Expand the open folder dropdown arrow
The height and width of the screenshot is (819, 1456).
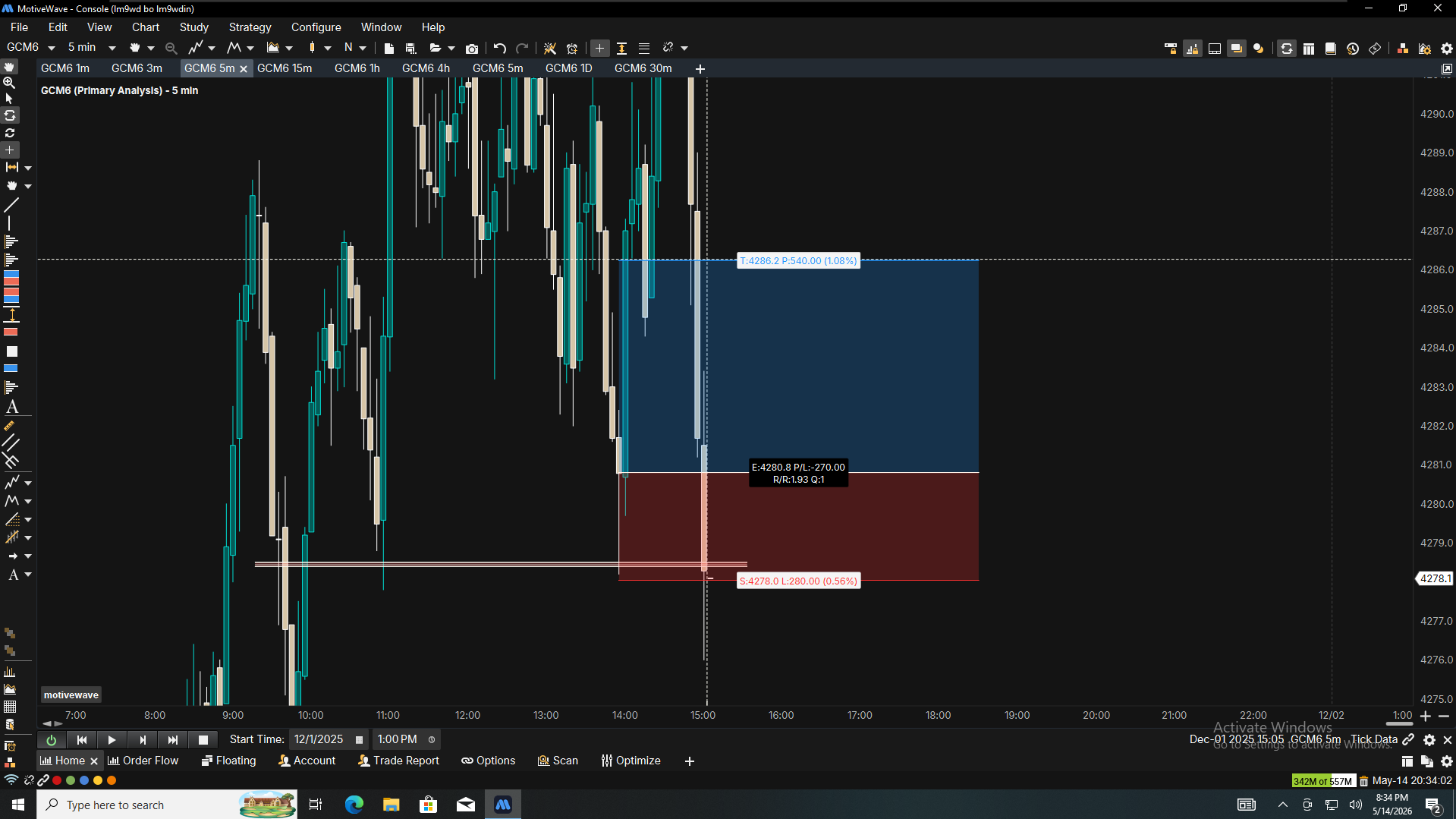point(451,49)
